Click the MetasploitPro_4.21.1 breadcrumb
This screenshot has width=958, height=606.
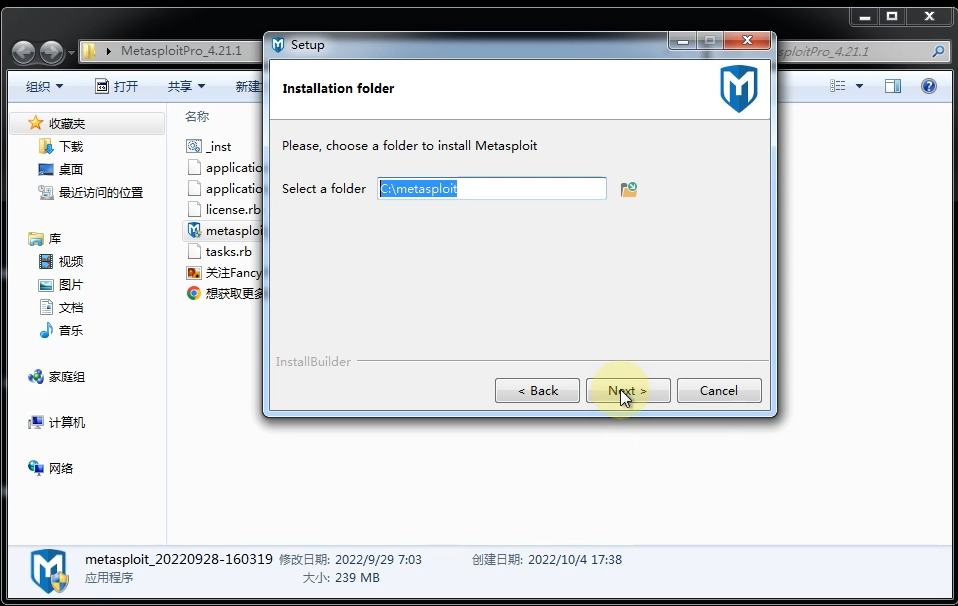click(x=181, y=51)
